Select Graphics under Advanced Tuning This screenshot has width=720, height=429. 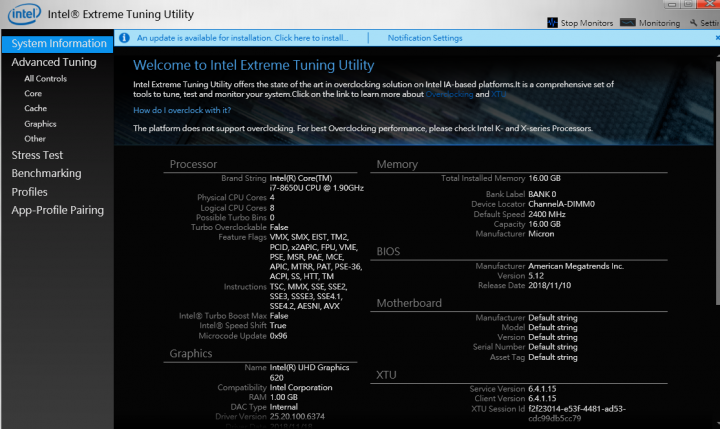point(40,124)
